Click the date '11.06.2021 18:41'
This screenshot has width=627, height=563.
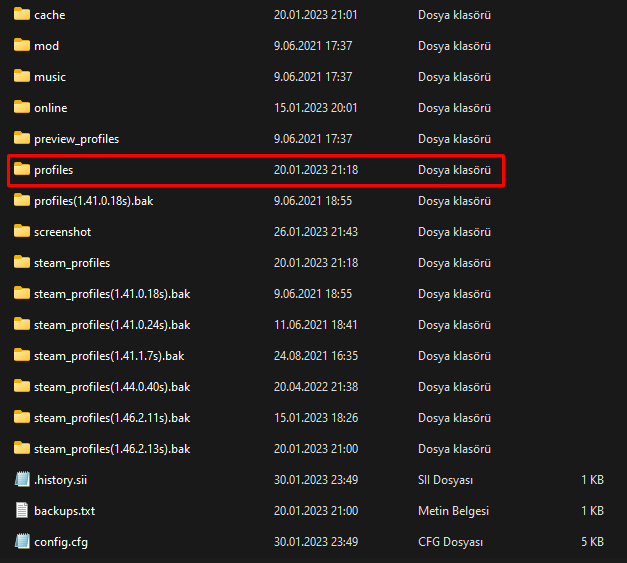[315, 325]
